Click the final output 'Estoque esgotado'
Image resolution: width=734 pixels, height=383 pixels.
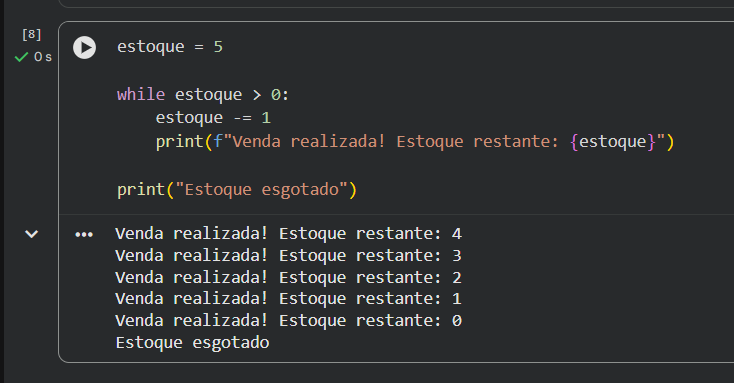pos(192,343)
